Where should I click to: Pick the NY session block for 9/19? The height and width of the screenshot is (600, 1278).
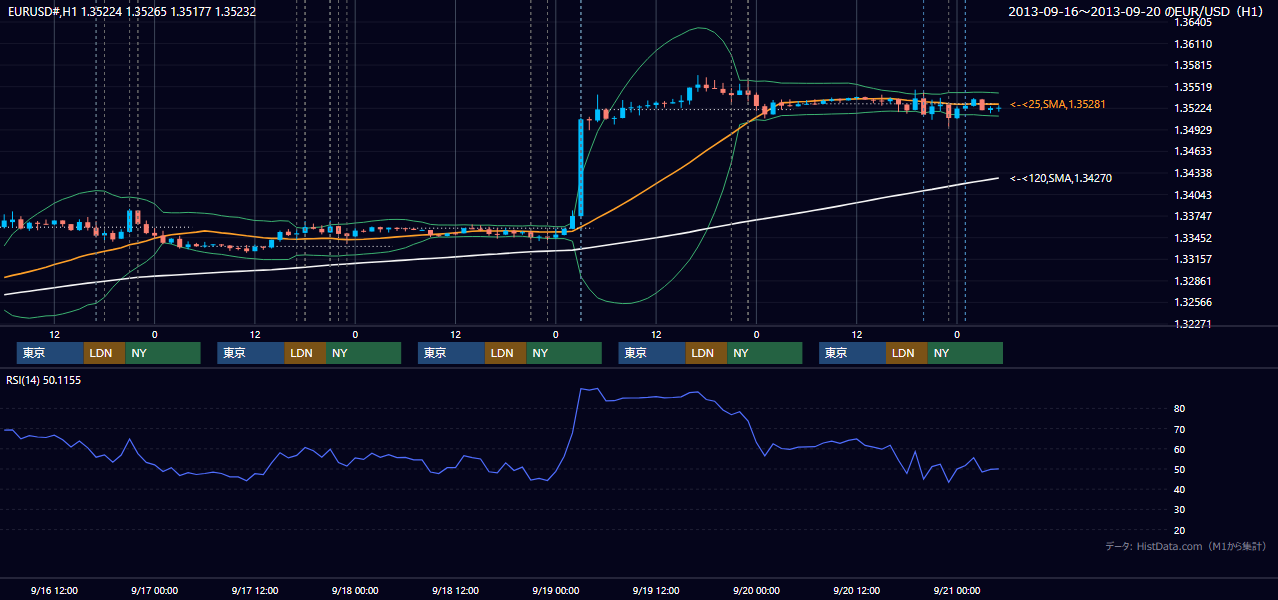[764, 353]
